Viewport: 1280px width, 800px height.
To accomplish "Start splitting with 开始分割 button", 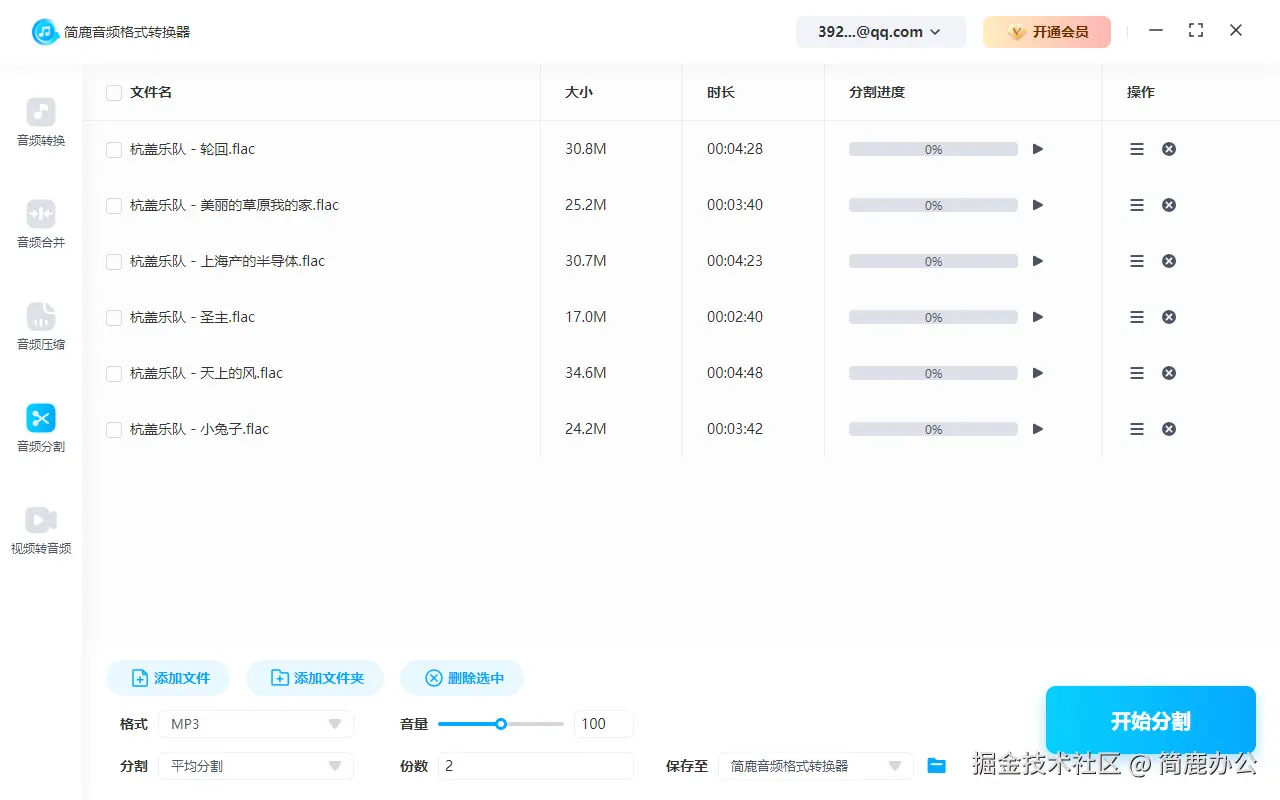I will tap(1151, 721).
